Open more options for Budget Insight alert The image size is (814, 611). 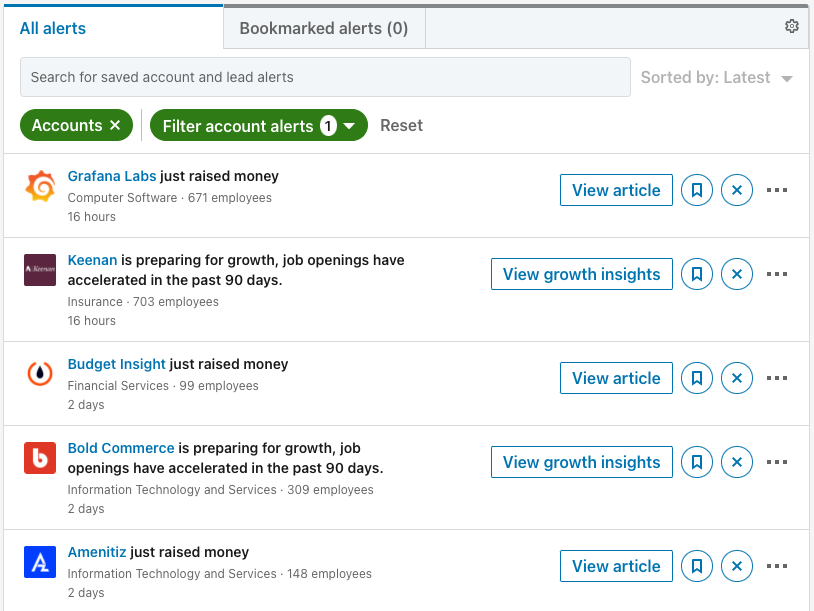tap(777, 378)
